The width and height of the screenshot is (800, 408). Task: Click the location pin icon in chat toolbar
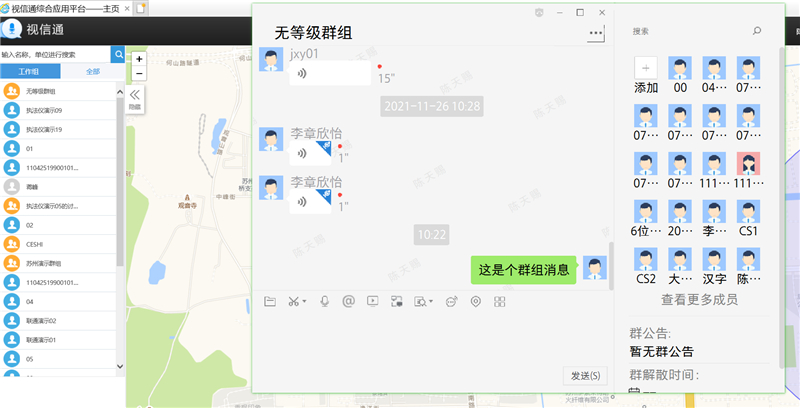coord(475,301)
